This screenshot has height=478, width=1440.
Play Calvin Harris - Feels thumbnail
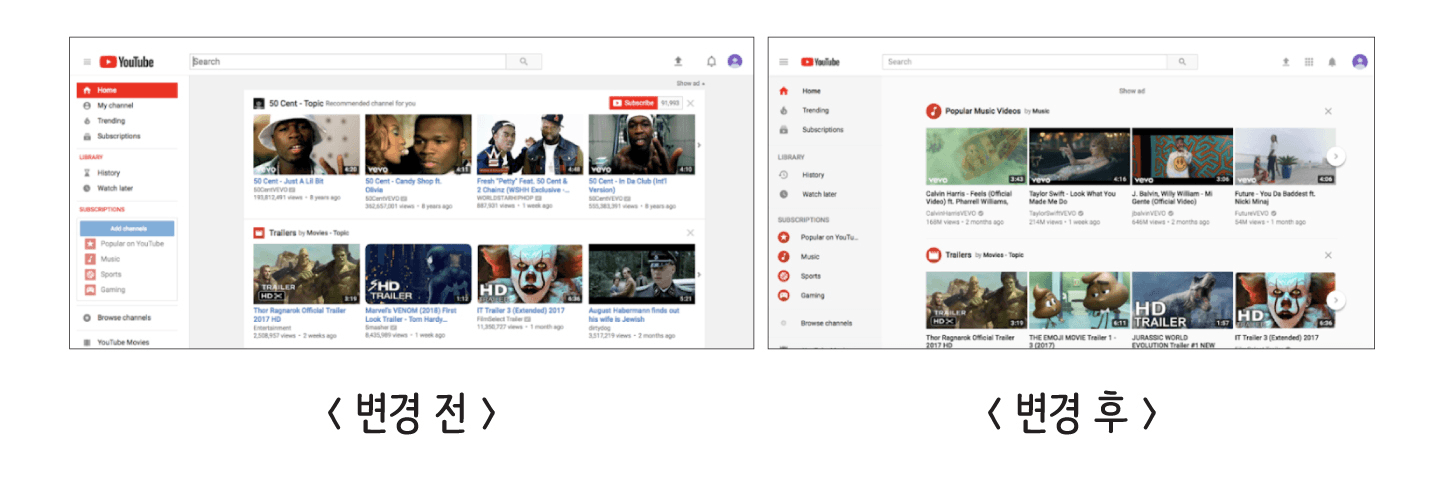(x=977, y=156)
